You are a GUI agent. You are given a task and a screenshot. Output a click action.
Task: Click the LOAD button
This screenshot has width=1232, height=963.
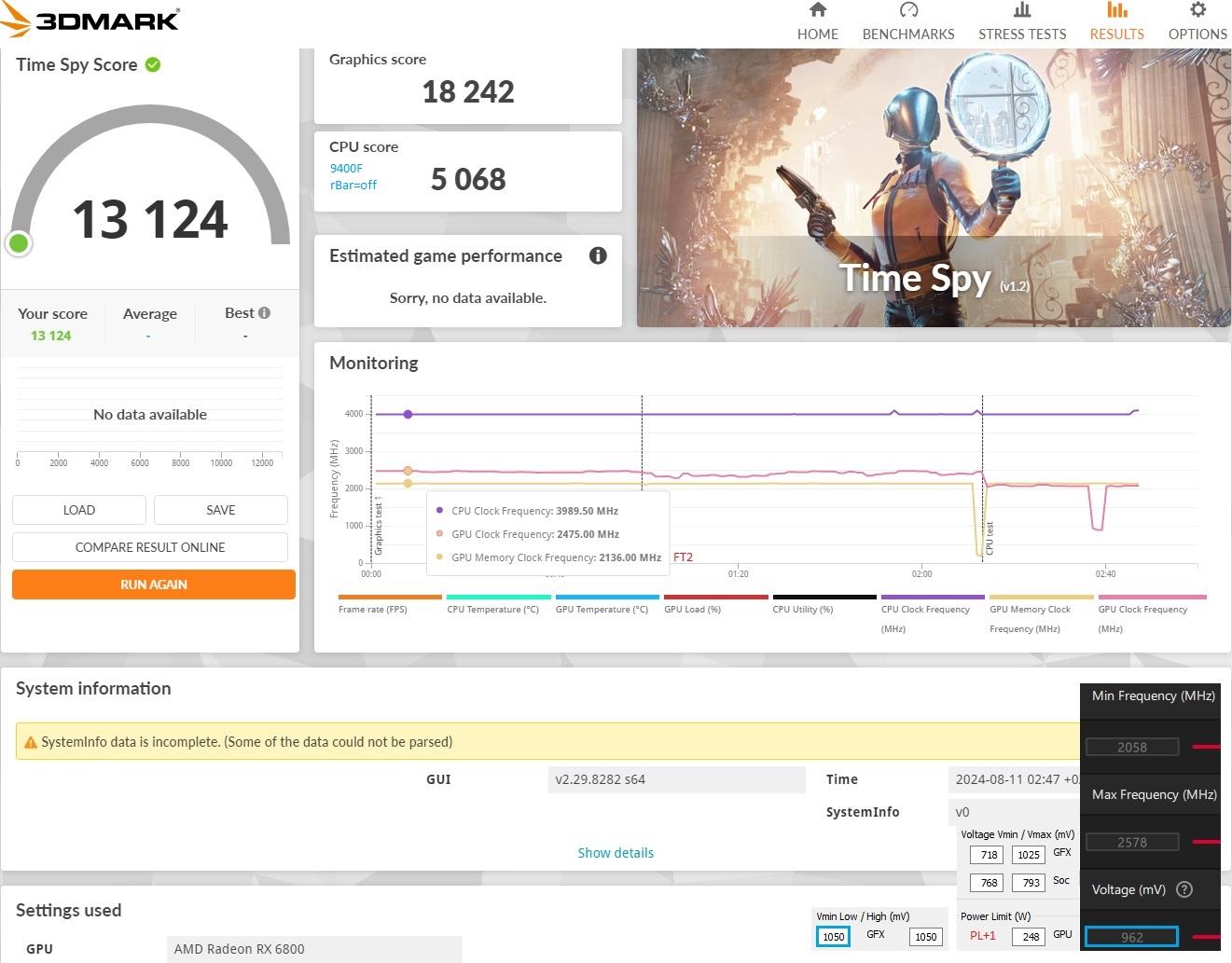(79, 510)
